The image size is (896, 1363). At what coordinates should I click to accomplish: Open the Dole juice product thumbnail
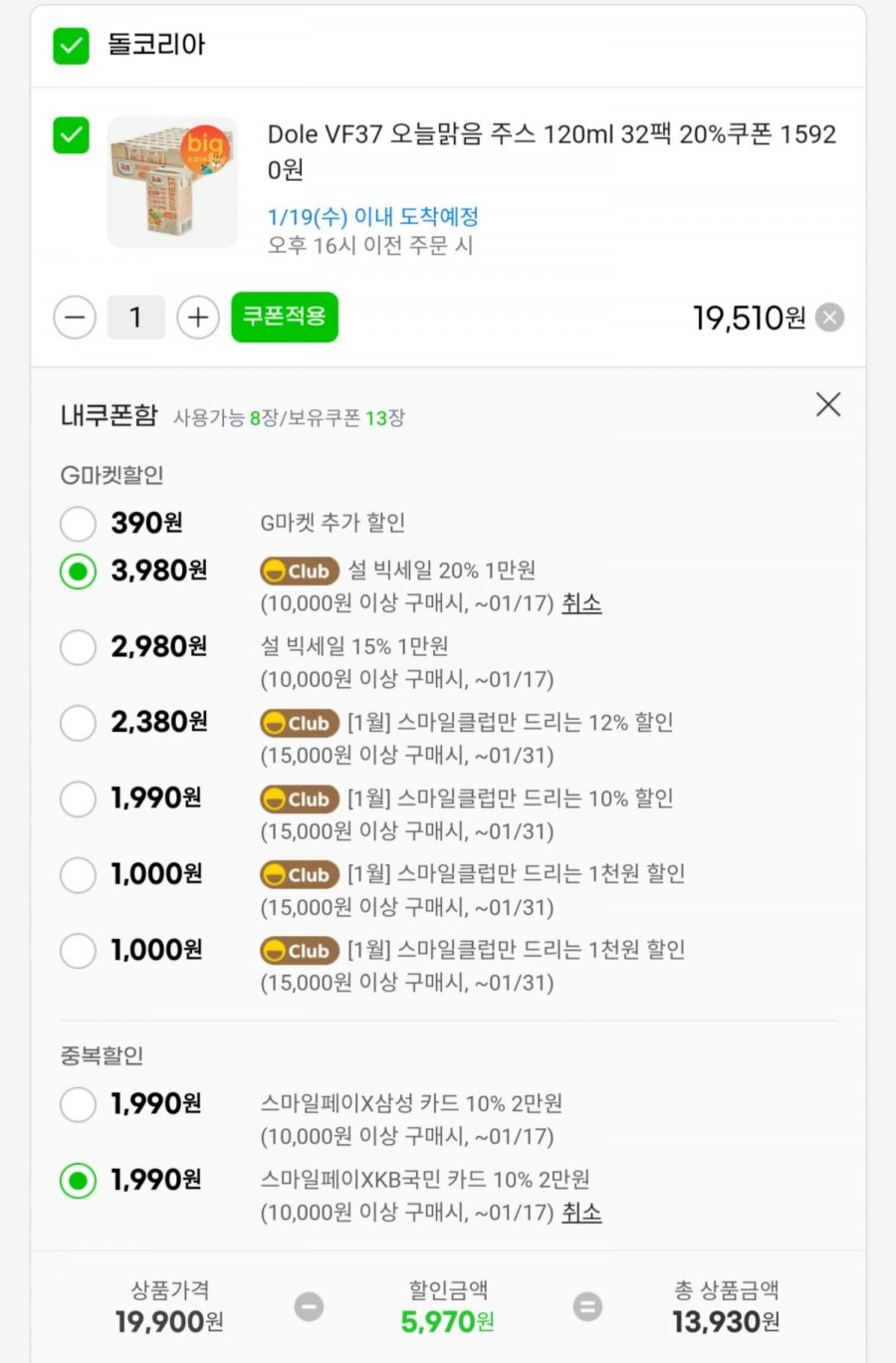pos(172,182)
